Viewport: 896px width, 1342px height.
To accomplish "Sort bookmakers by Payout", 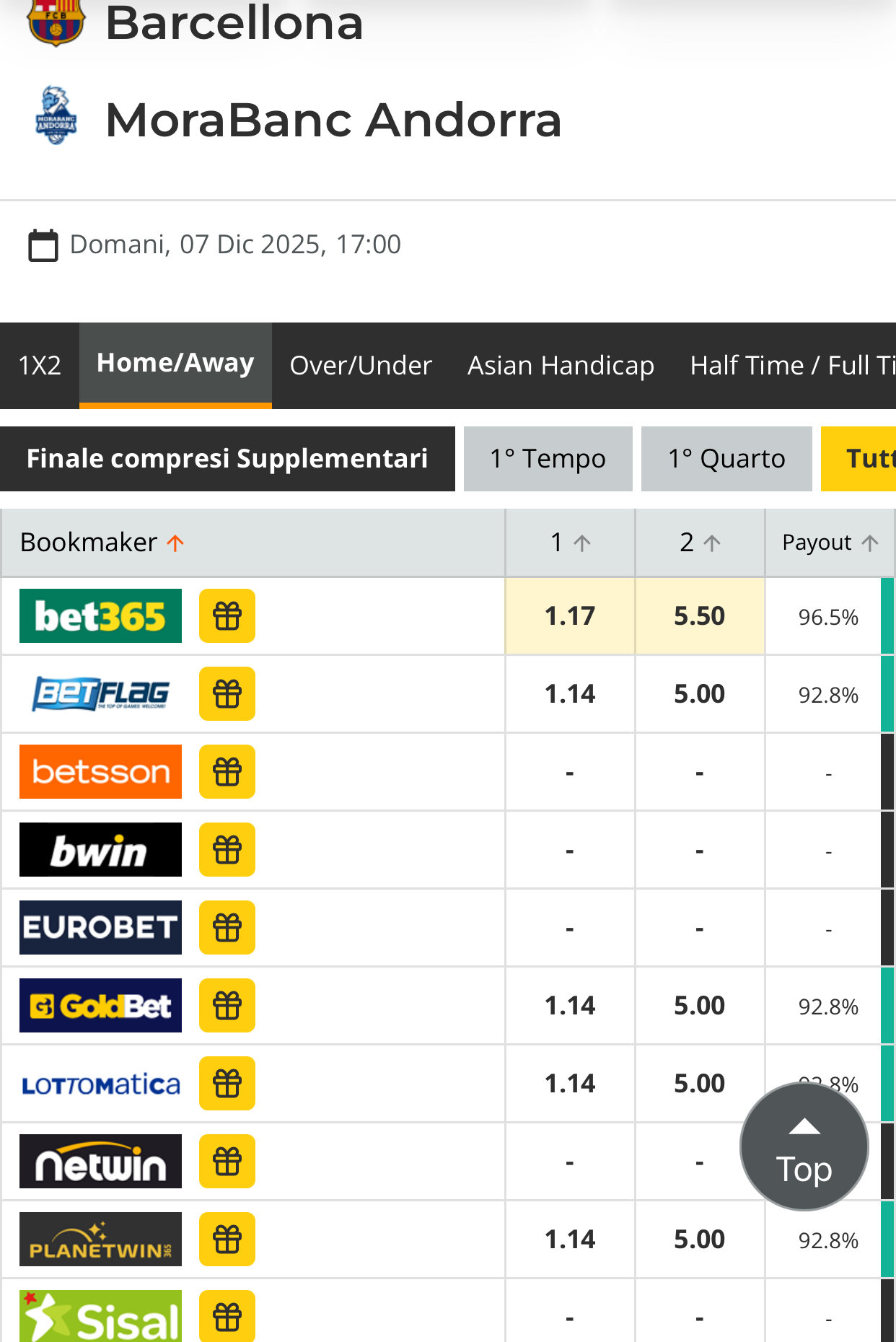I will [830, 543].
